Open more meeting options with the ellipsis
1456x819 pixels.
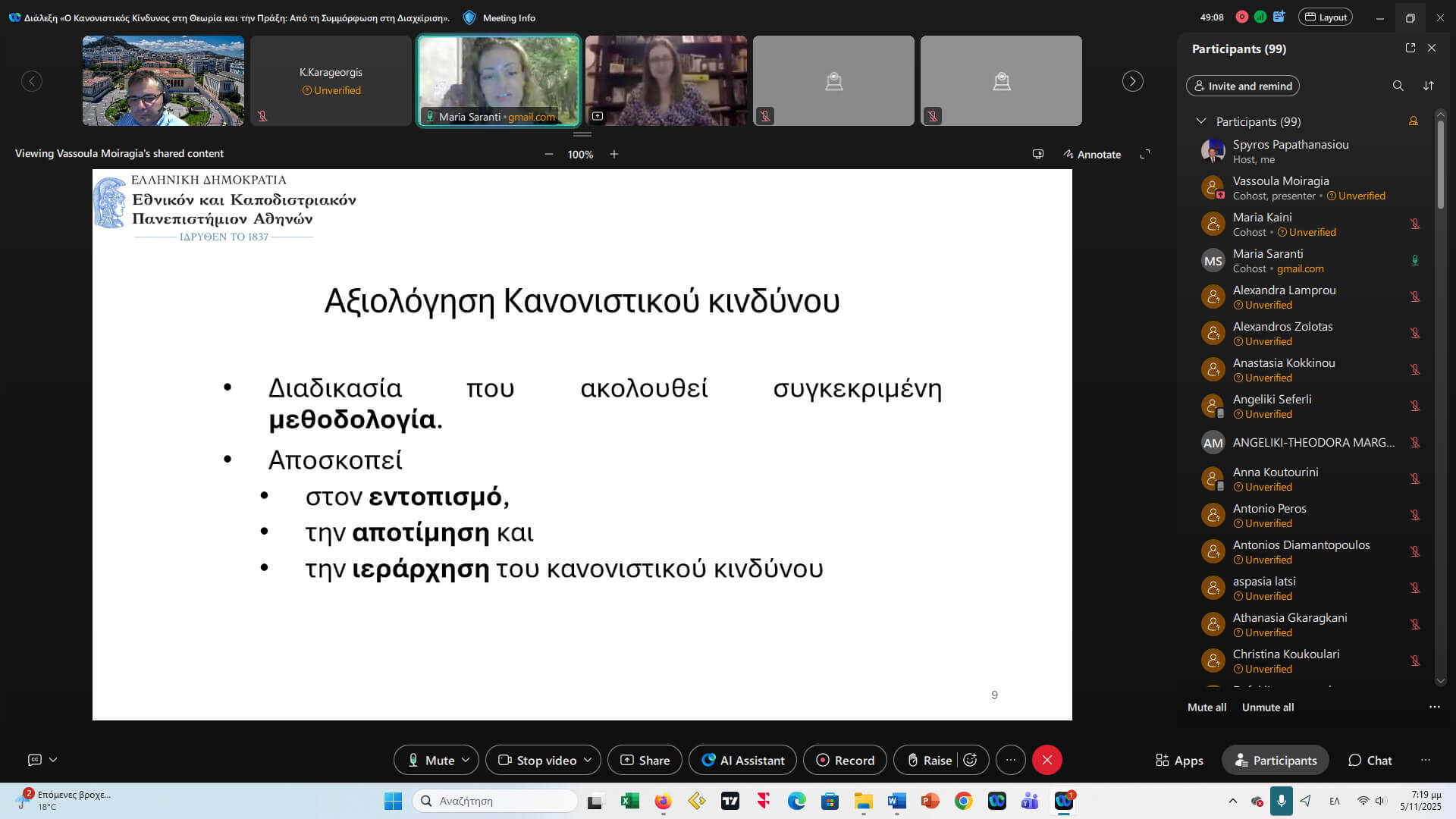pyautogui.click(x=1010, y=760)
